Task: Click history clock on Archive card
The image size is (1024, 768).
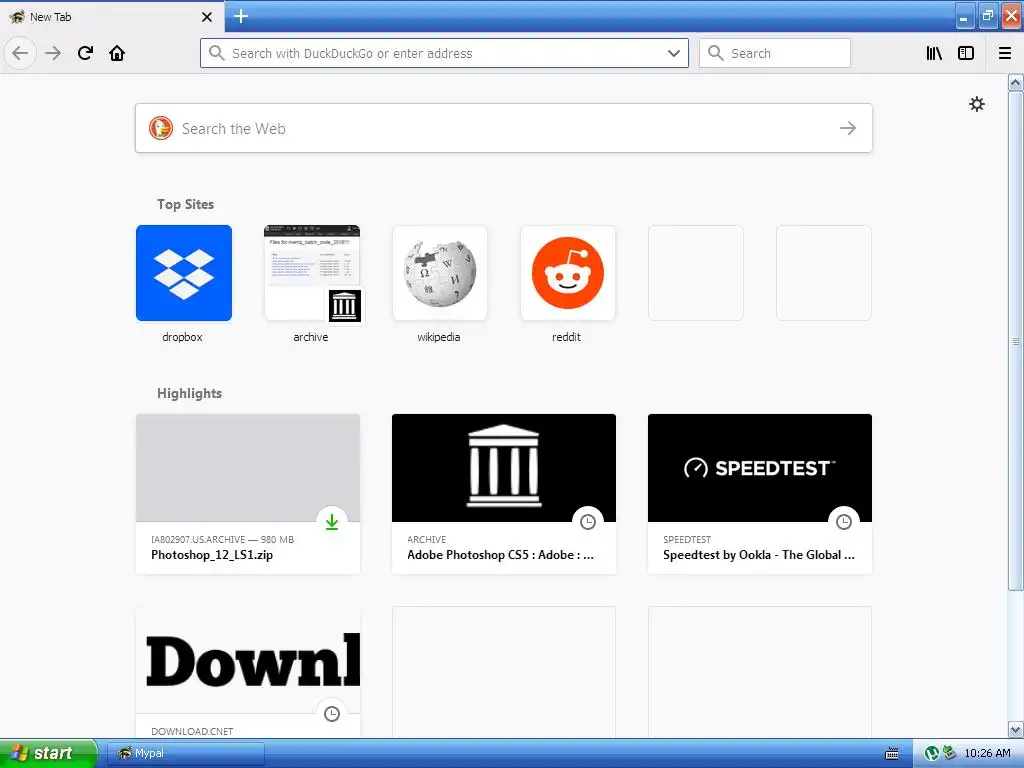Action: [x=588, y=521]
